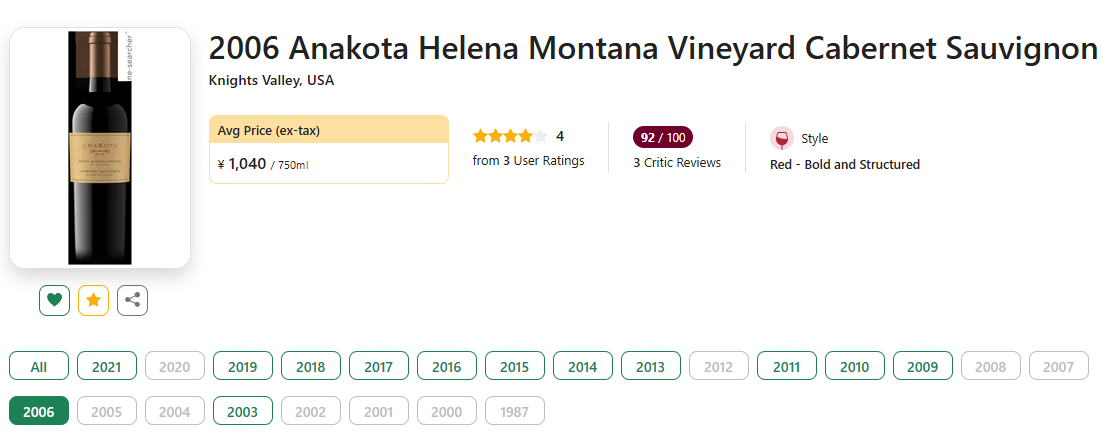Switch to the 2021 vintage

click(x=106, y=366)
